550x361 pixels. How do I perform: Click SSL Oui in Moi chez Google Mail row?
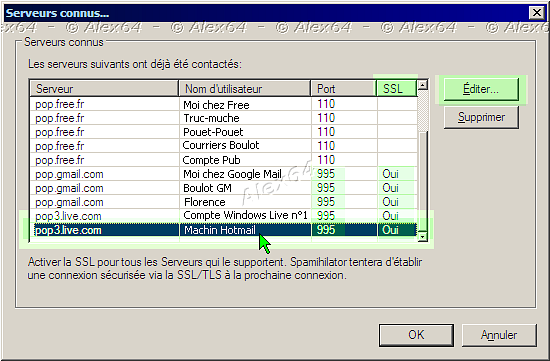click(390, 174)
